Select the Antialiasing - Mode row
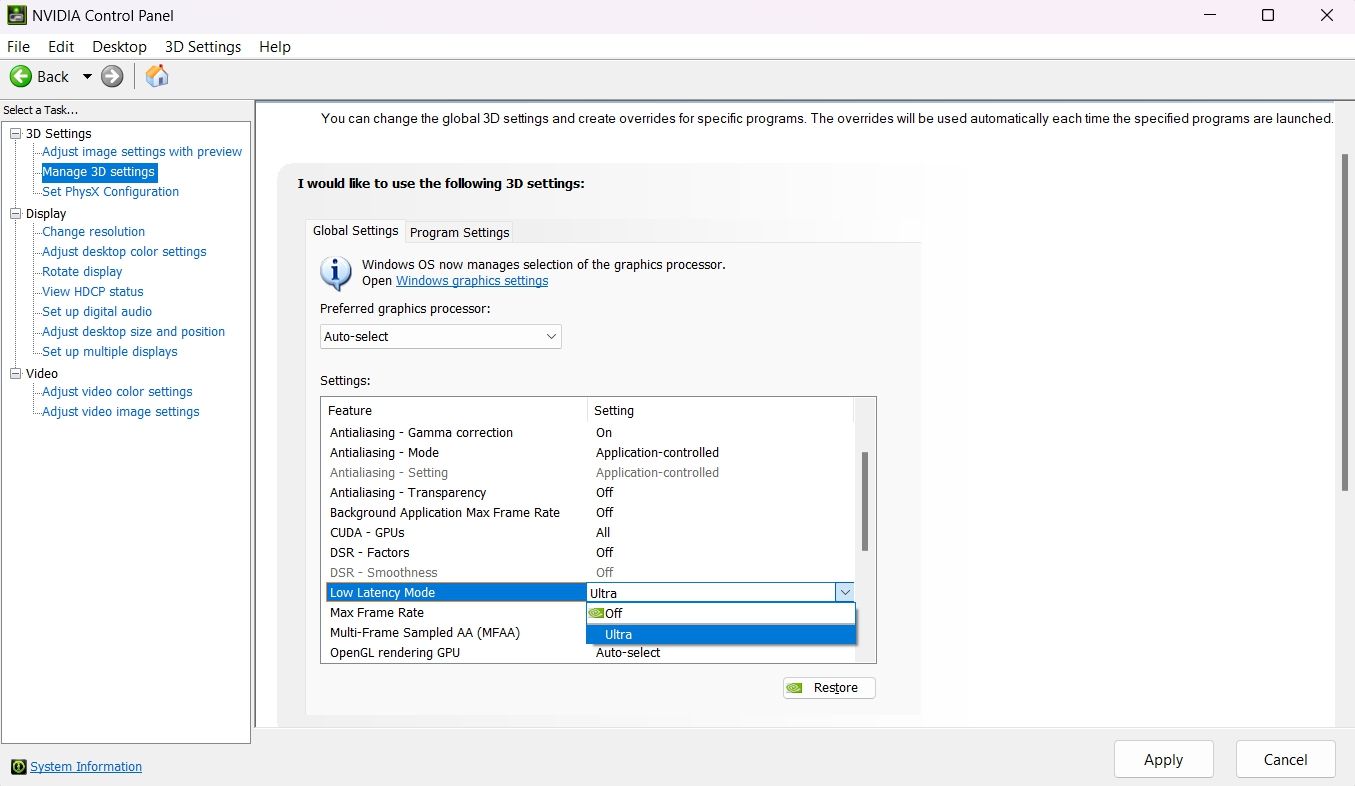The width and height of the screenshot is (1355, 786). click(x=590, y=453)
